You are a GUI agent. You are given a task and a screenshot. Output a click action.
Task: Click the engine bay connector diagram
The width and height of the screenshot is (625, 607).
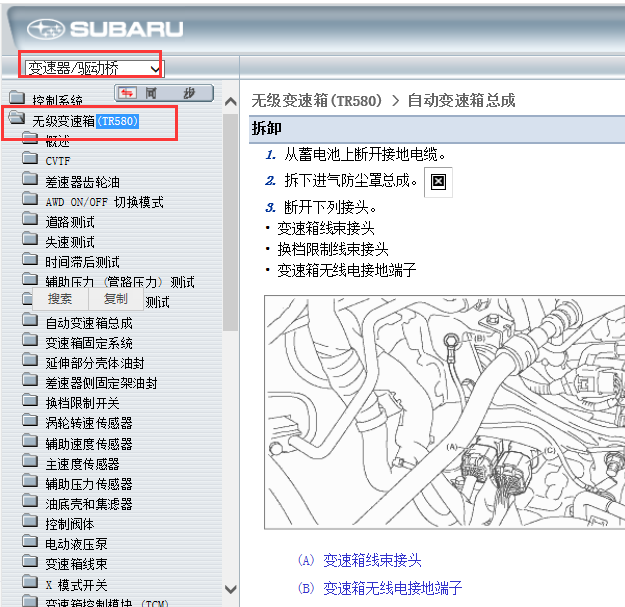click(444, 412)
